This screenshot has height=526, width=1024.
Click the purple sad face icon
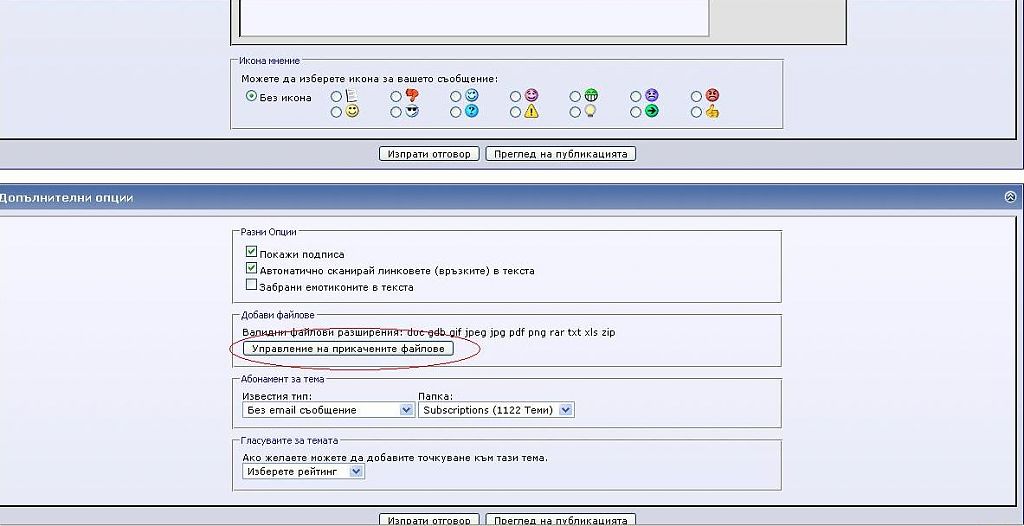(x=652, y=95)
